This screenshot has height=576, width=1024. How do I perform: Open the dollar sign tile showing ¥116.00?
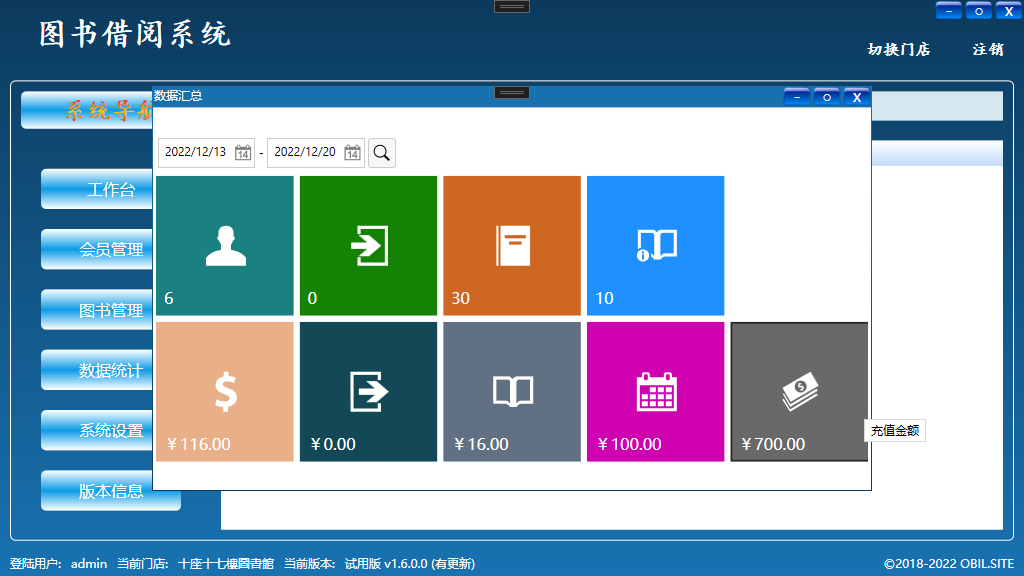(225, 391)
